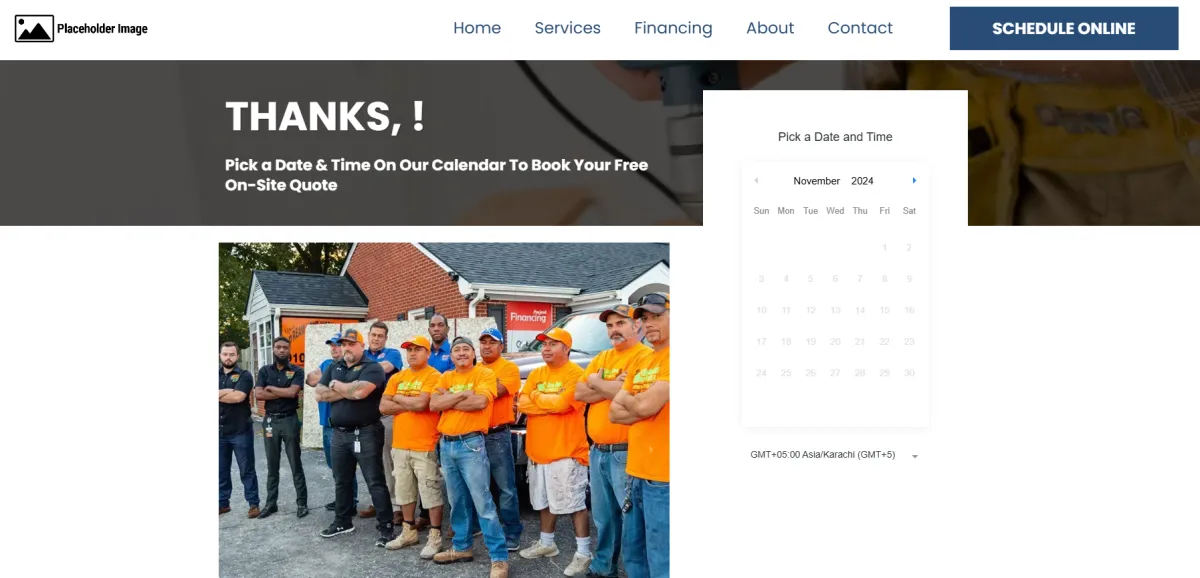Pick November 1 on the calendar

[x=884, y=247]
